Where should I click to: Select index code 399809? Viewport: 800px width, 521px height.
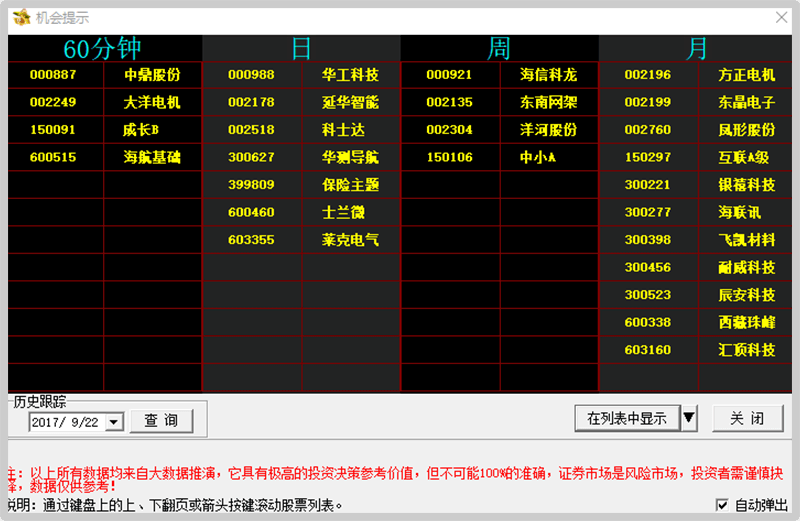coord(252,185)
